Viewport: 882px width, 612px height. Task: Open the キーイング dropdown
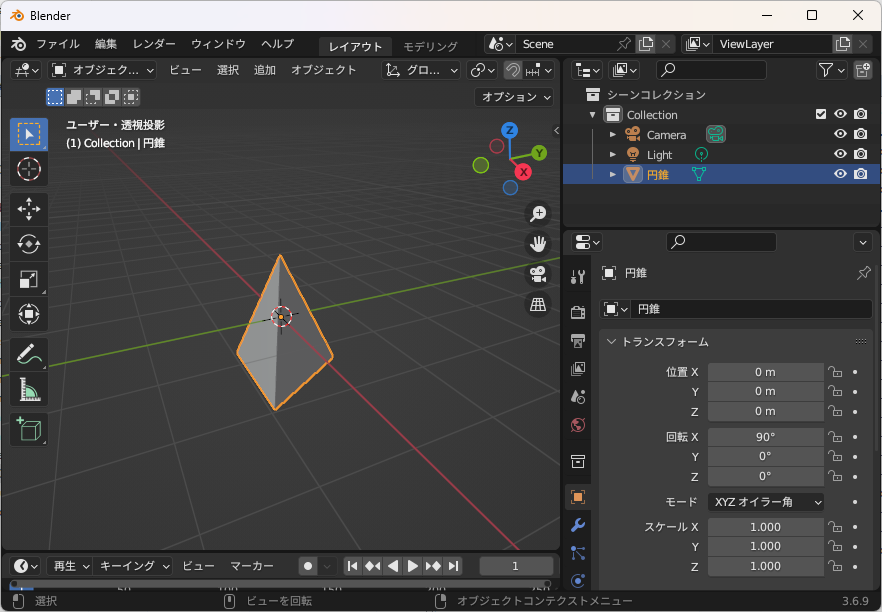132,566
